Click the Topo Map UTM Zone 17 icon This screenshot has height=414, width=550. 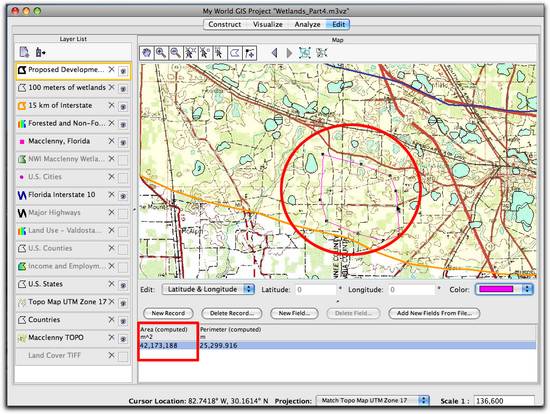[x=22, y=302]
